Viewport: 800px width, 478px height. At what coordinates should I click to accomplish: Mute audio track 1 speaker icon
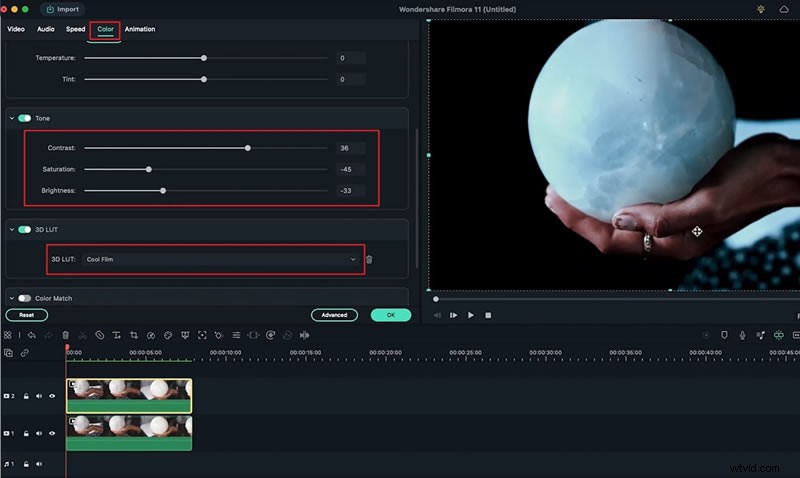[39, 464]
